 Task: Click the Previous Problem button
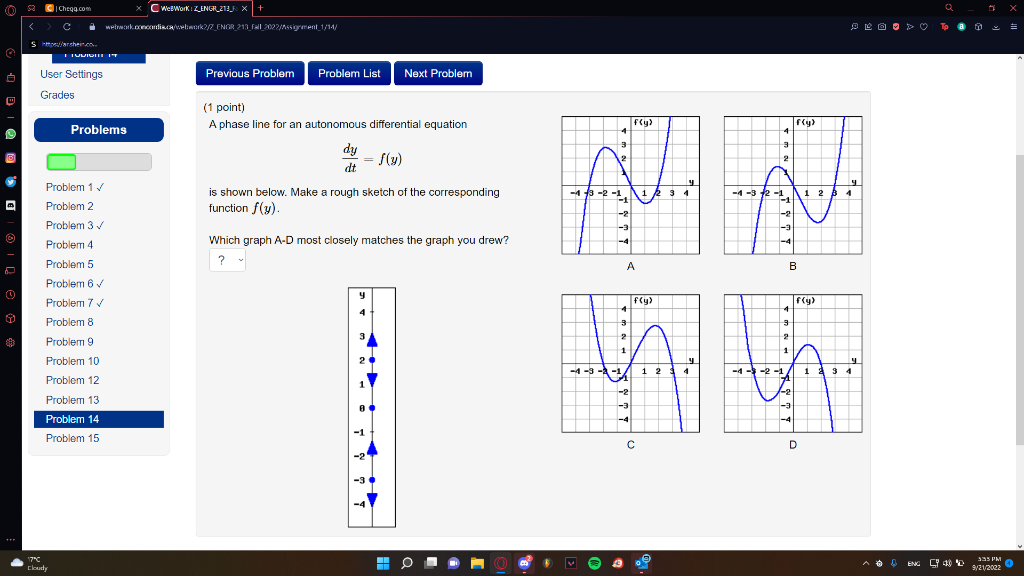coord(250,73)
